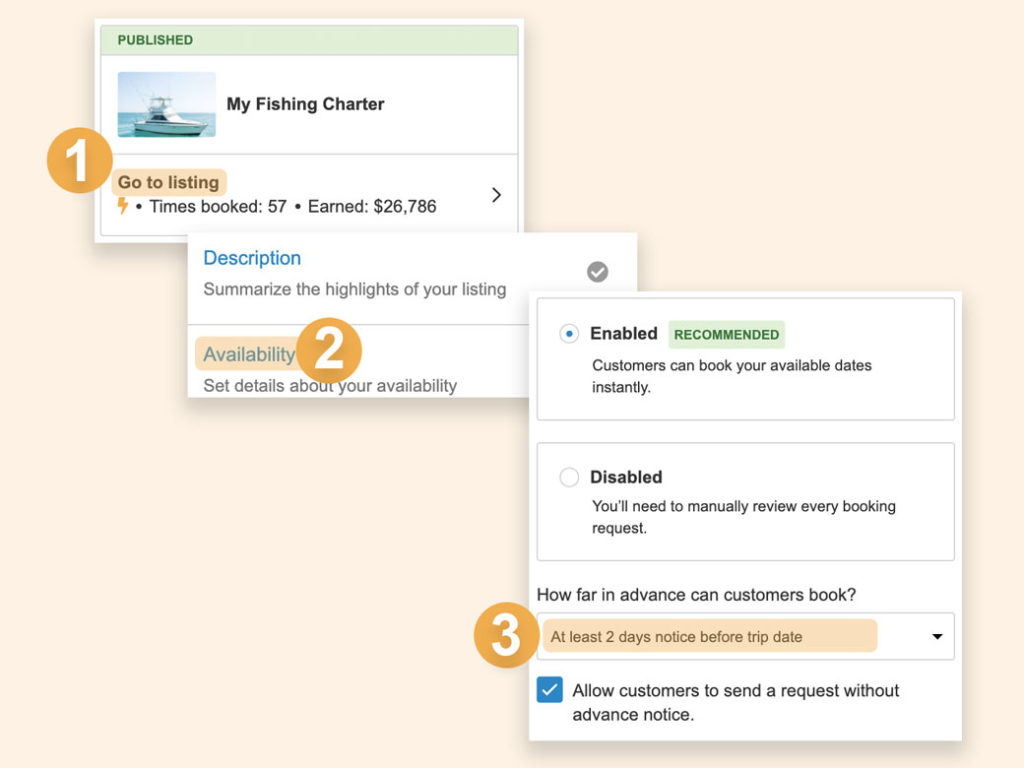Open the Description section
Screen dimensions: 1024x768
[252, 258]
